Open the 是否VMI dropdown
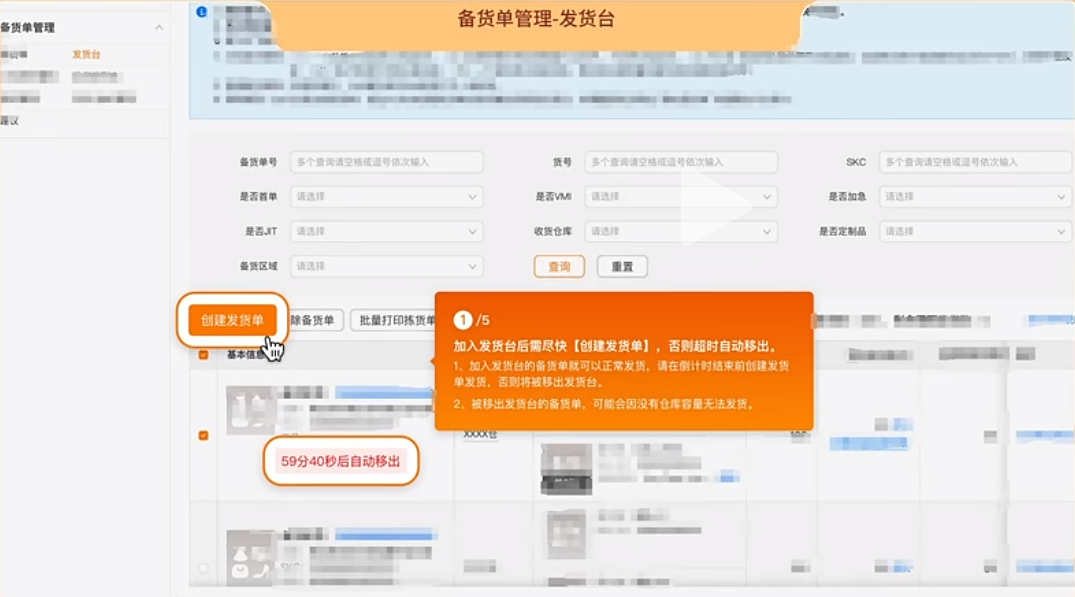Screen dimensions: 1075x597 681,197
